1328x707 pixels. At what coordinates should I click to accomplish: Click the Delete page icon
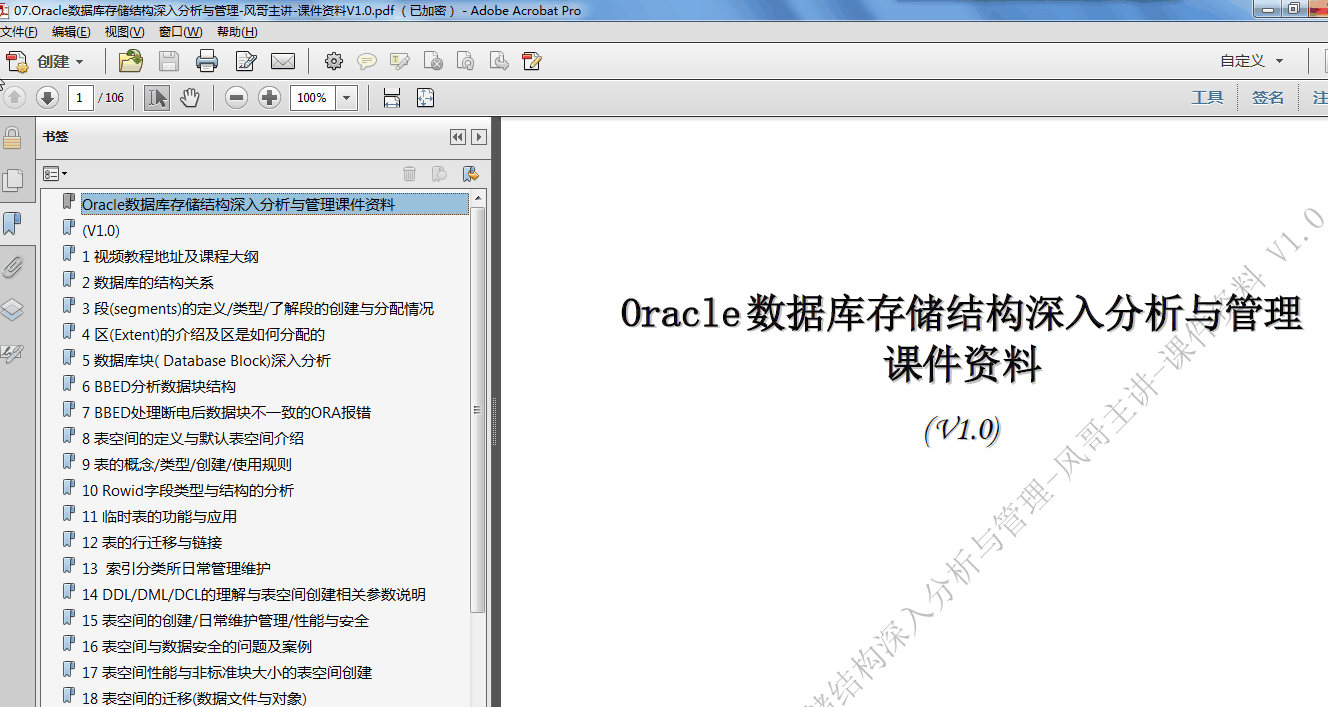pos(433,61)
